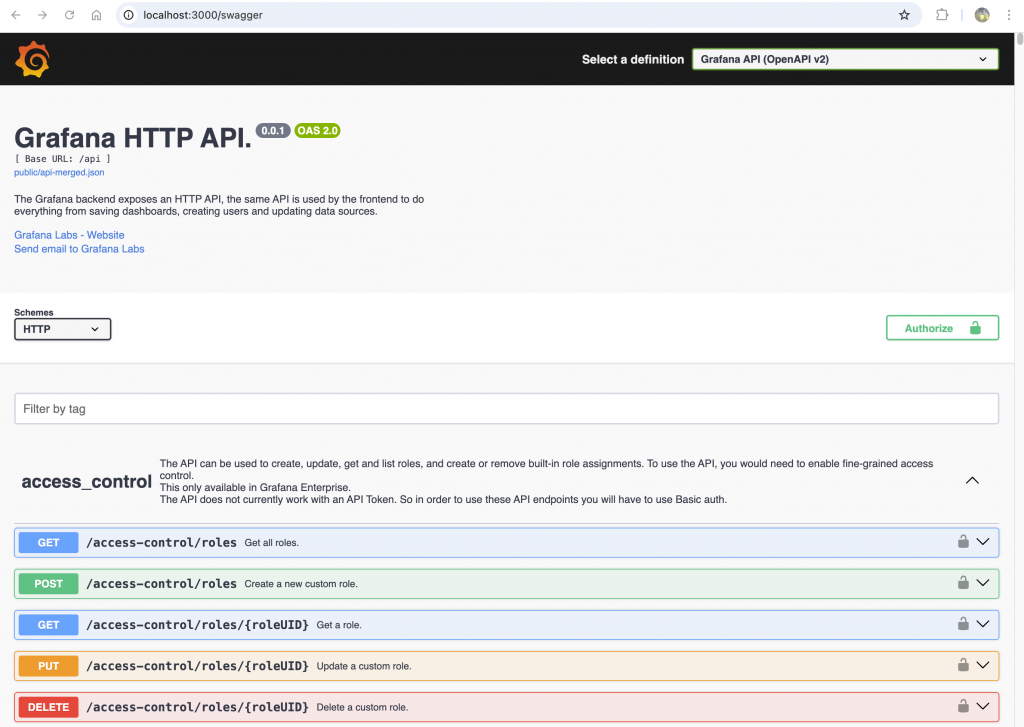View site information icon in address bar
The height and width of the screenshot is (727, 1024).
click(x=129, y=15)
